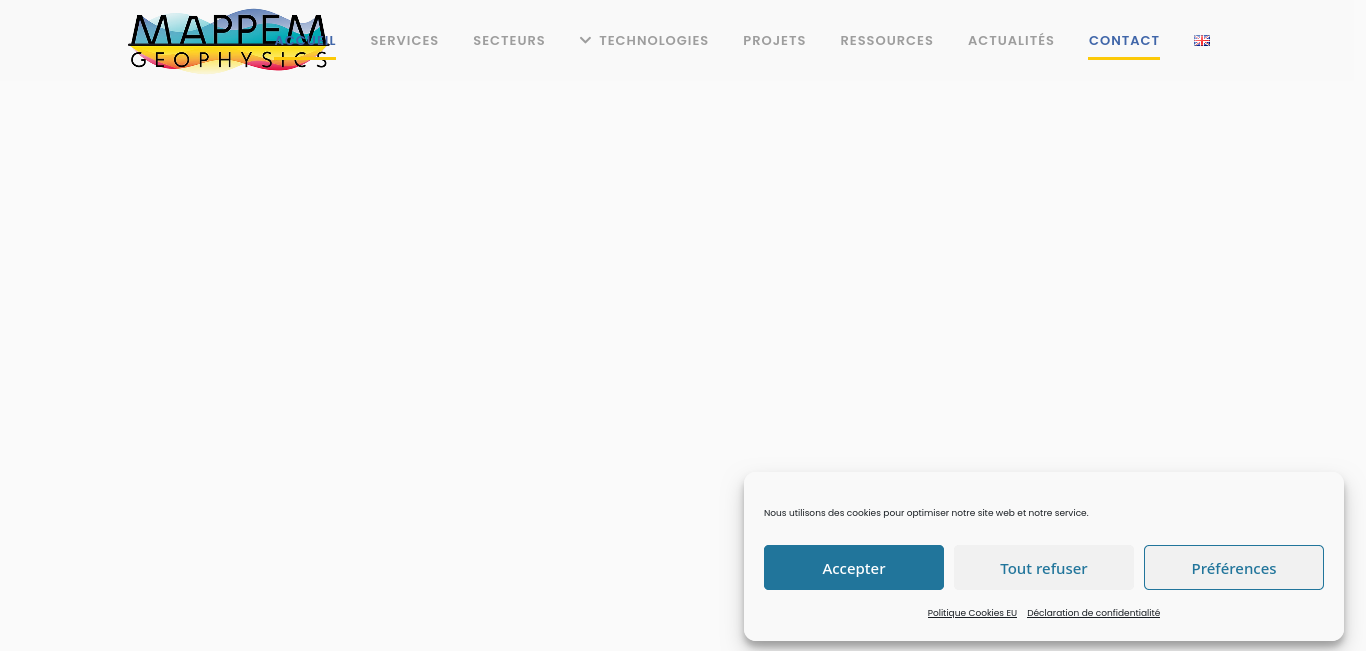Switch language via the UK flag icon

click(x=1202, y=41)
